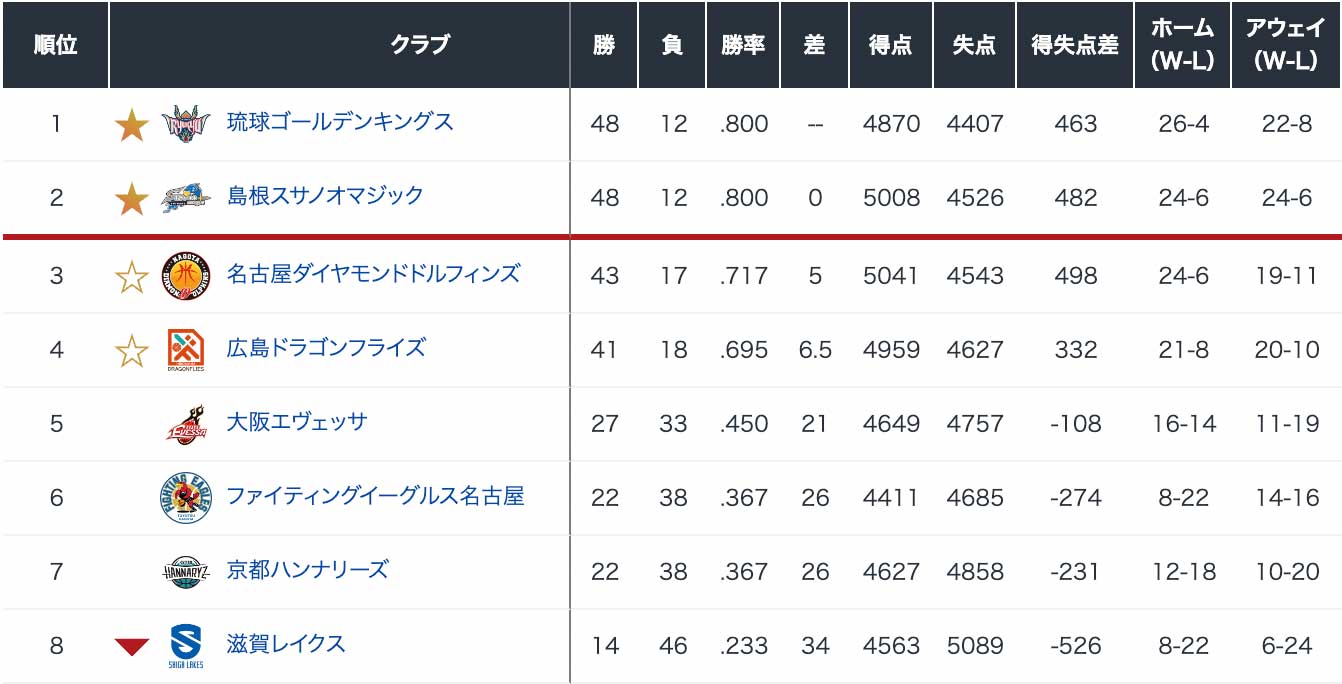Click the Ryukyu Golden Kings team logo
This screenshot has height=684, width=1342.
click(186, 124)
